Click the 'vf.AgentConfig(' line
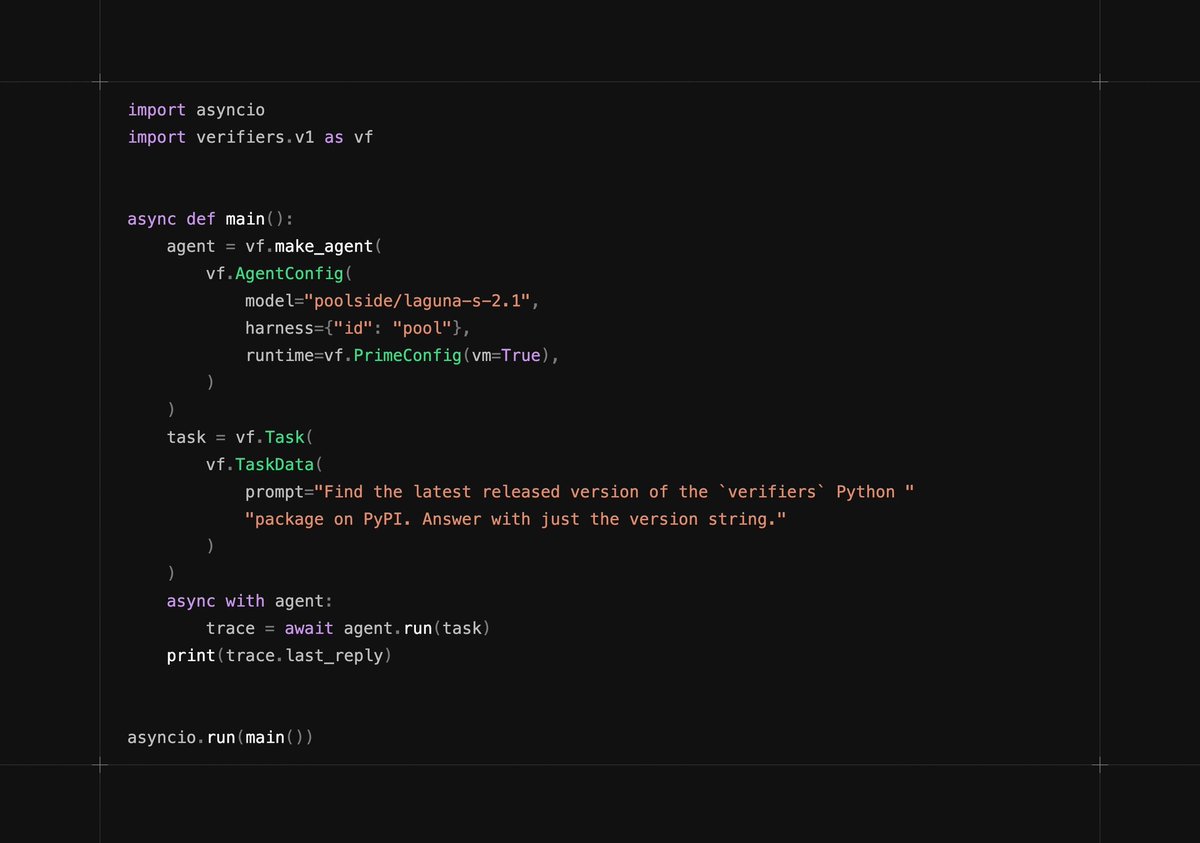 click(x=280, y=273)
